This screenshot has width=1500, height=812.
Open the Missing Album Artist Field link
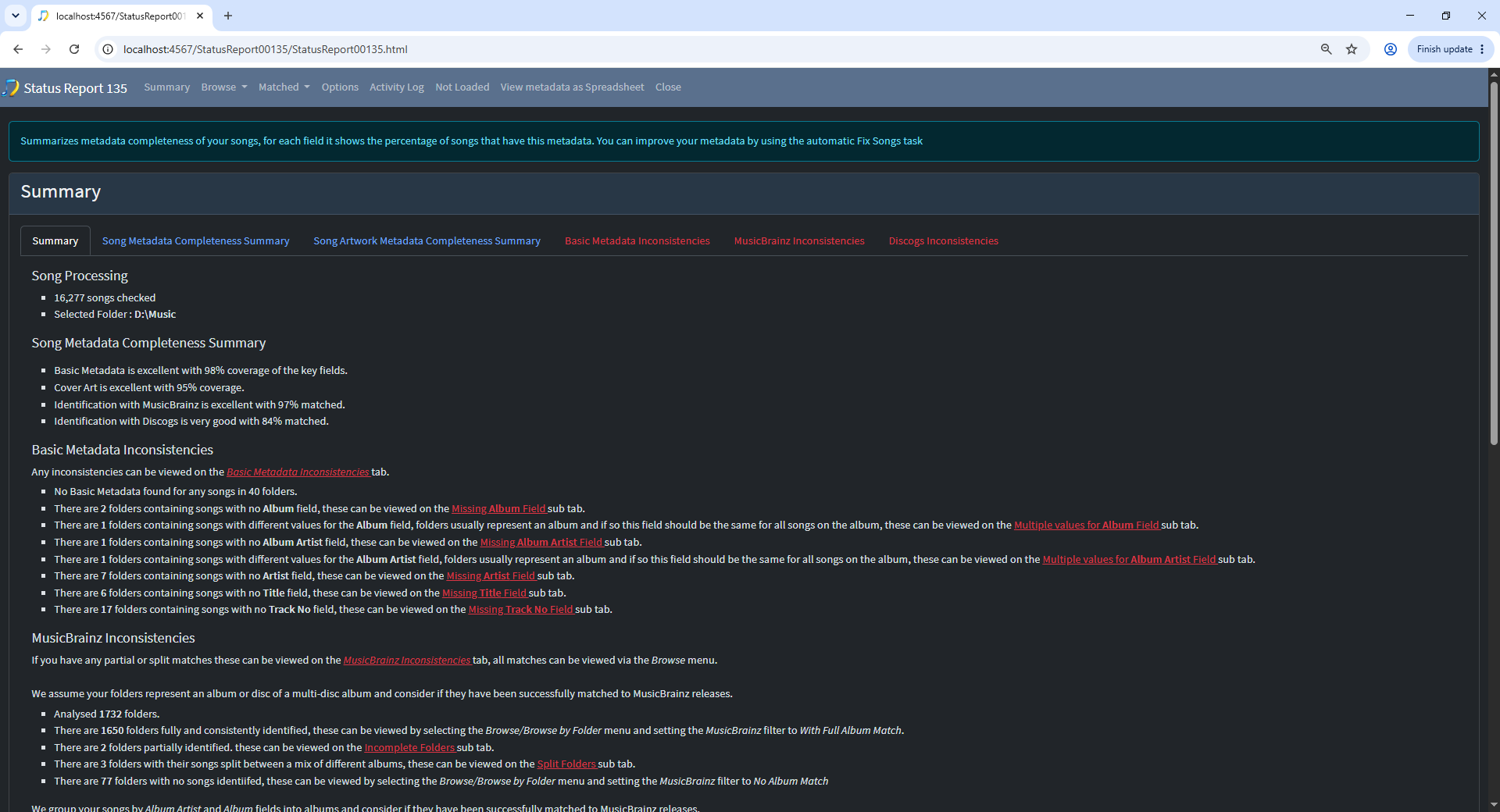541,543
